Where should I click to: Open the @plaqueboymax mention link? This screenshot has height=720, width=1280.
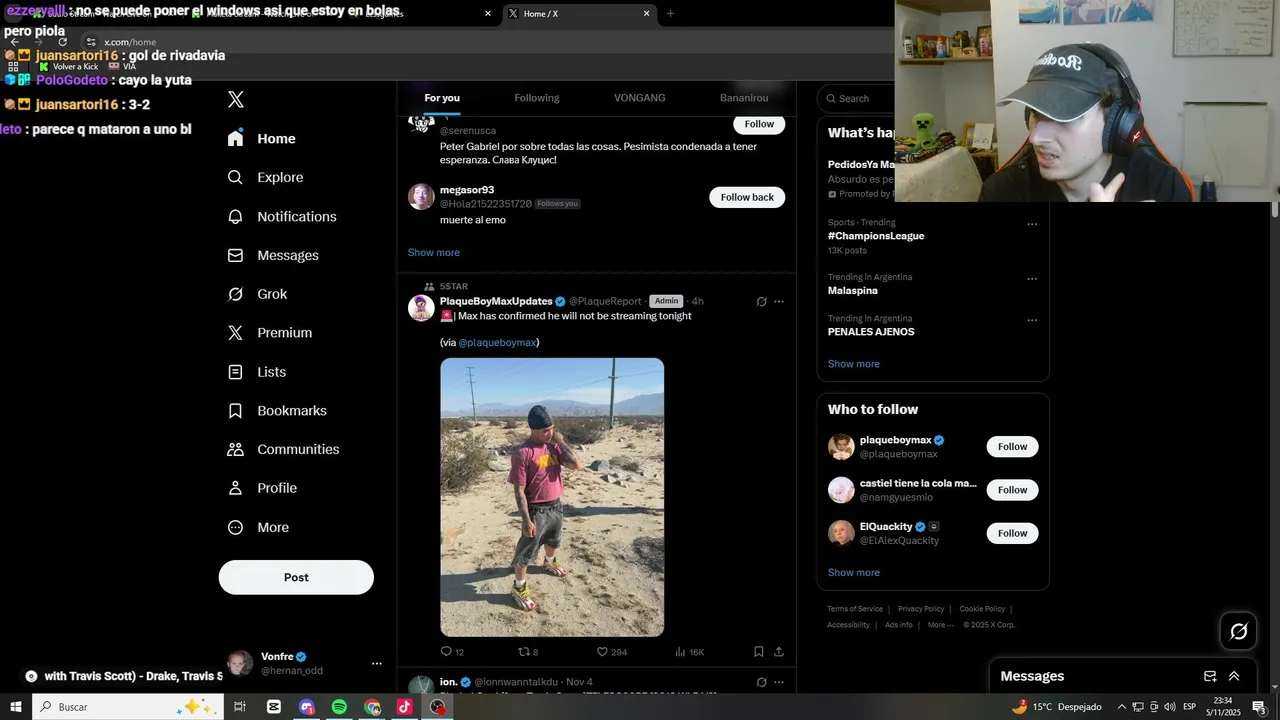498,342
